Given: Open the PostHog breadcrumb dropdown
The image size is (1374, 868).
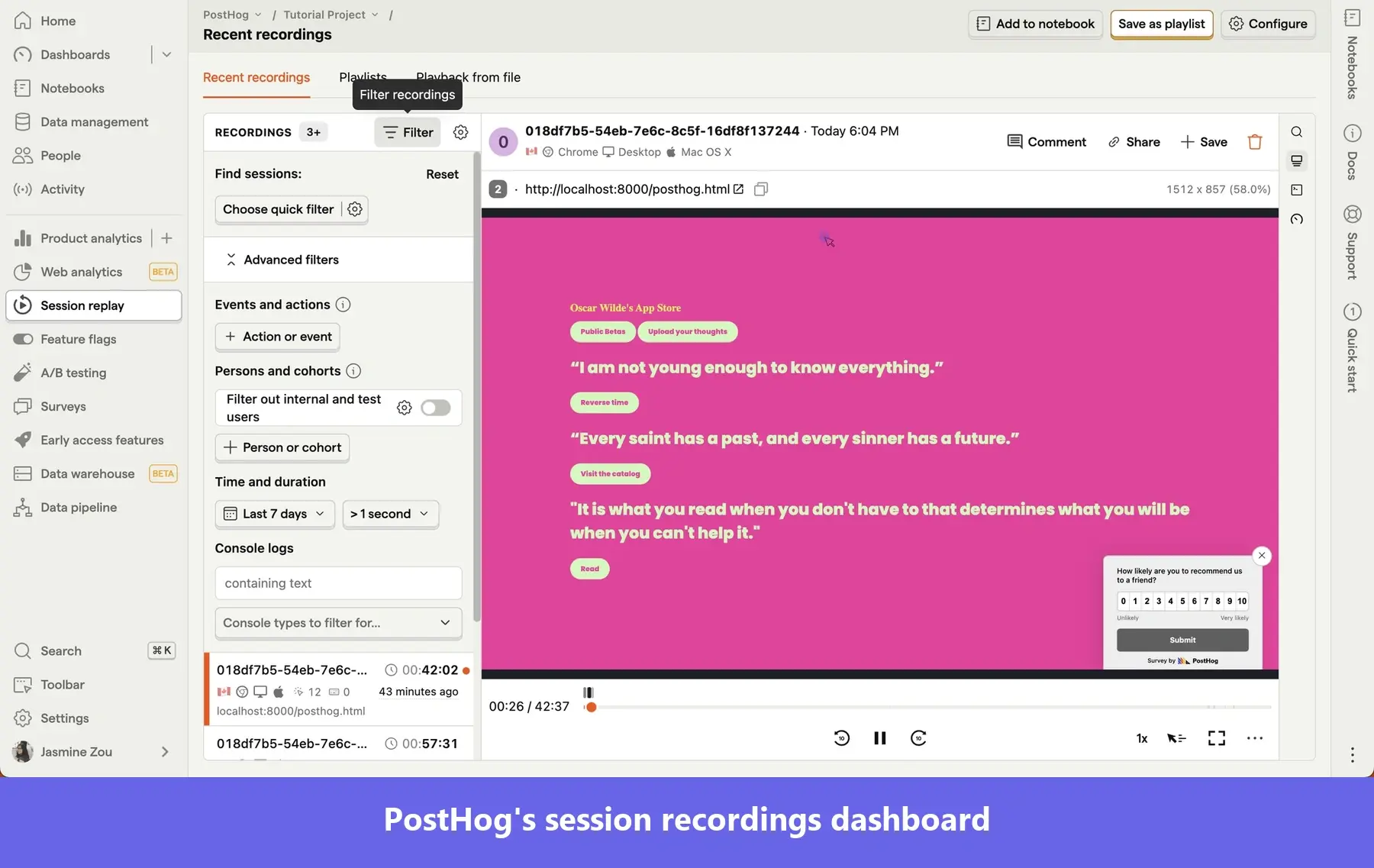Looking at the screenshot, I should tap(232, 15).
